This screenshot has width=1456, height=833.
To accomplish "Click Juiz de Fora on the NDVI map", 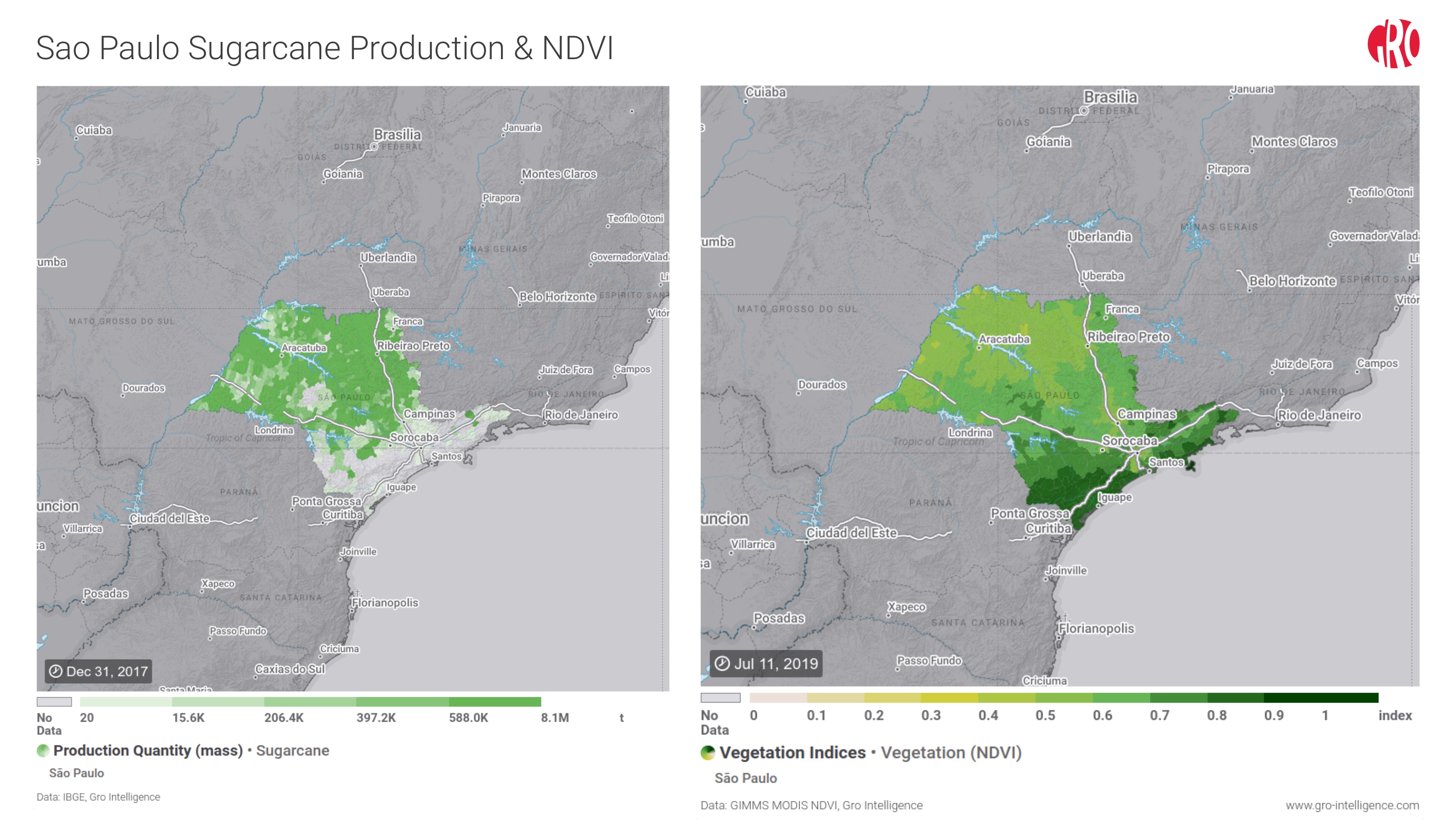I will 1302,365.
